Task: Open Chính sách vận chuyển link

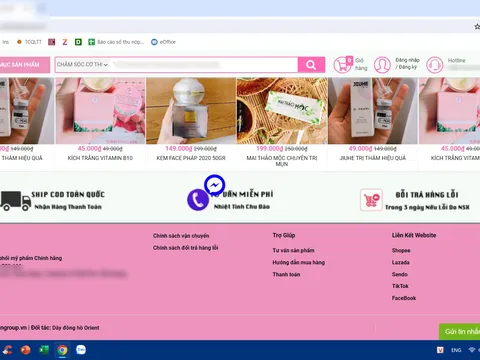Action: pos(181,236)
